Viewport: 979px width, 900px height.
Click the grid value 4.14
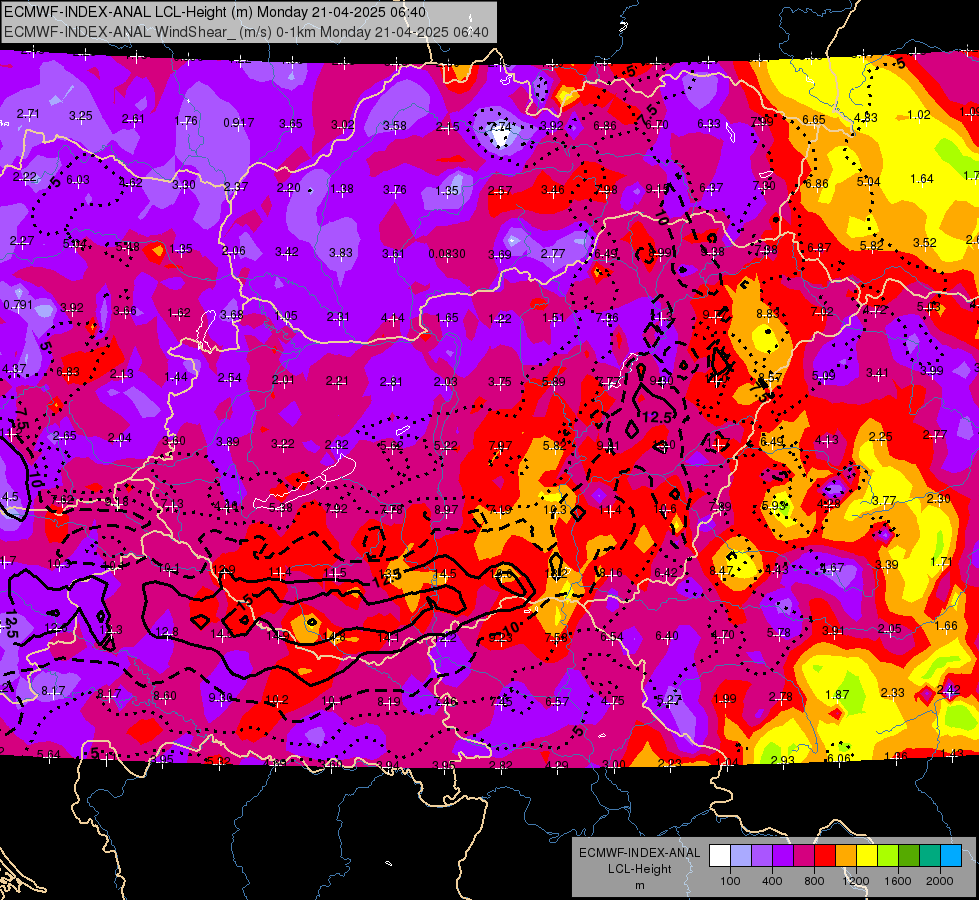[393, 319]
